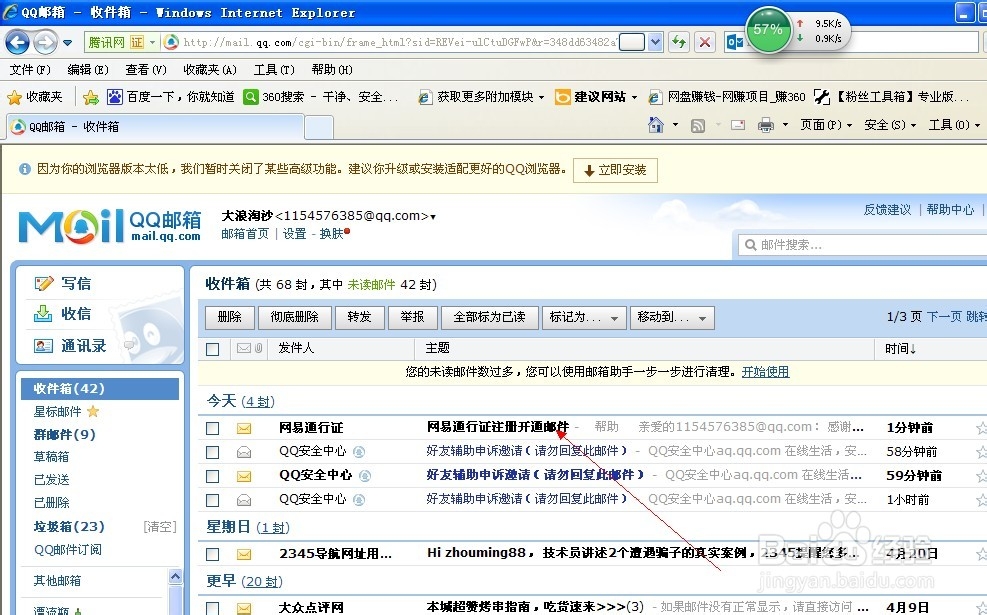This screenshot has height=615, width=987.
Task: Click the Compose (写信) pencil icon
Action: point(44,283)
